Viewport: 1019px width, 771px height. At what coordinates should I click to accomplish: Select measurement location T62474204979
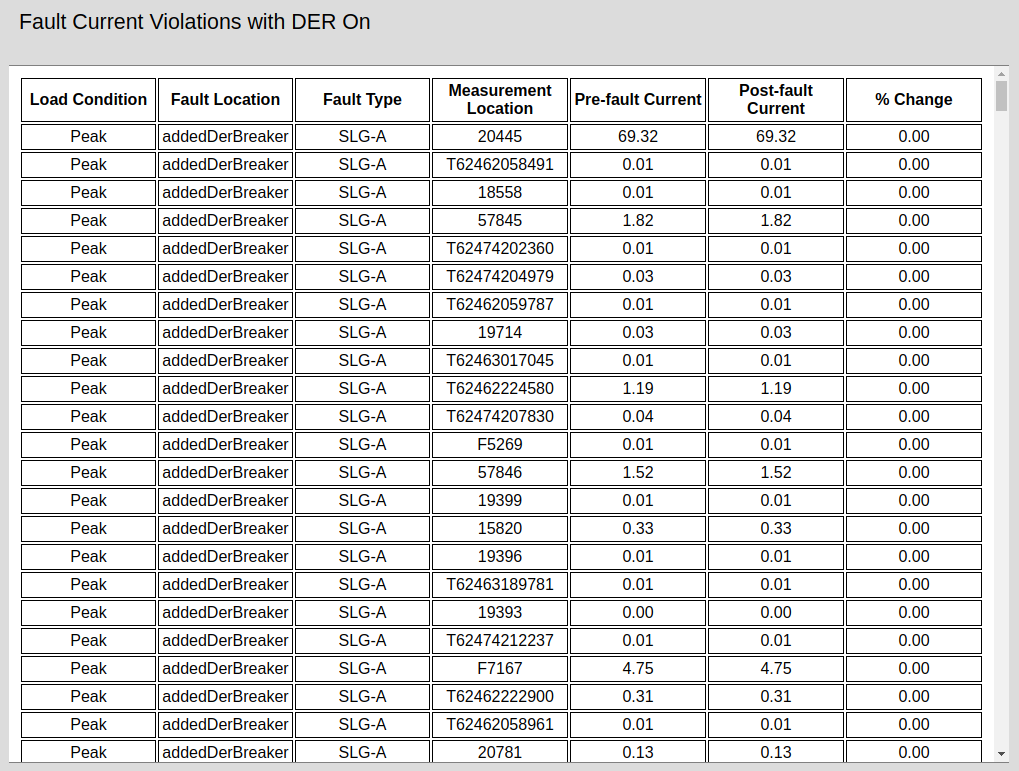click(x=500, y=276)
